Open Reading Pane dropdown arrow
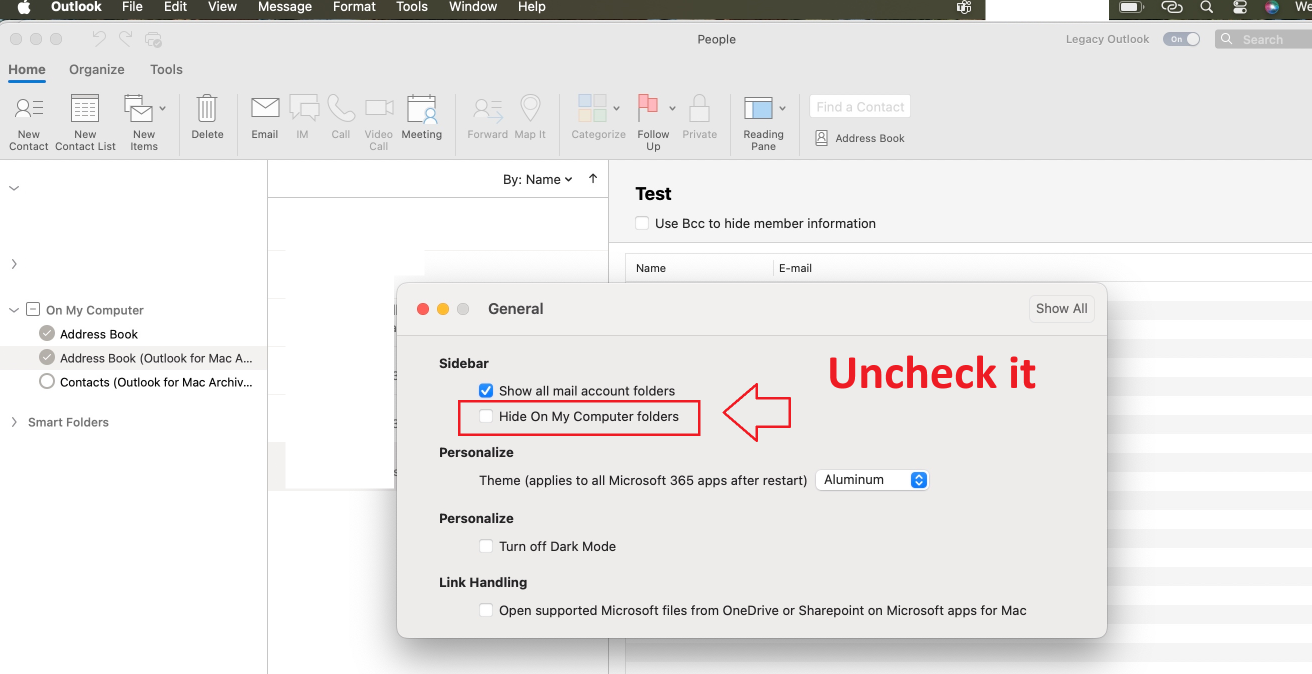The width and height of the screenshot is (1312, 674). (782, 107)
